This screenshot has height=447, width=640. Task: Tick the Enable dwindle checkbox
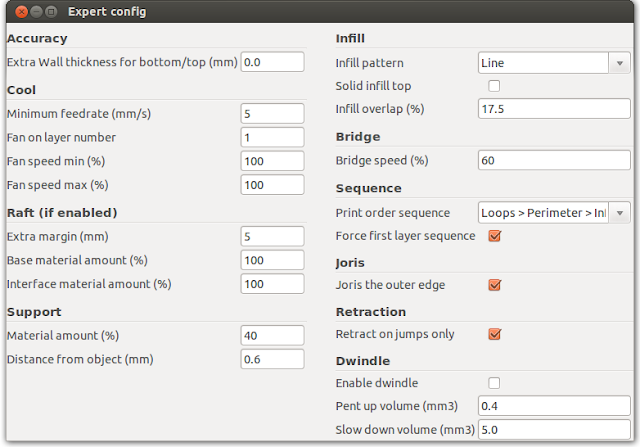click(493, 383)
